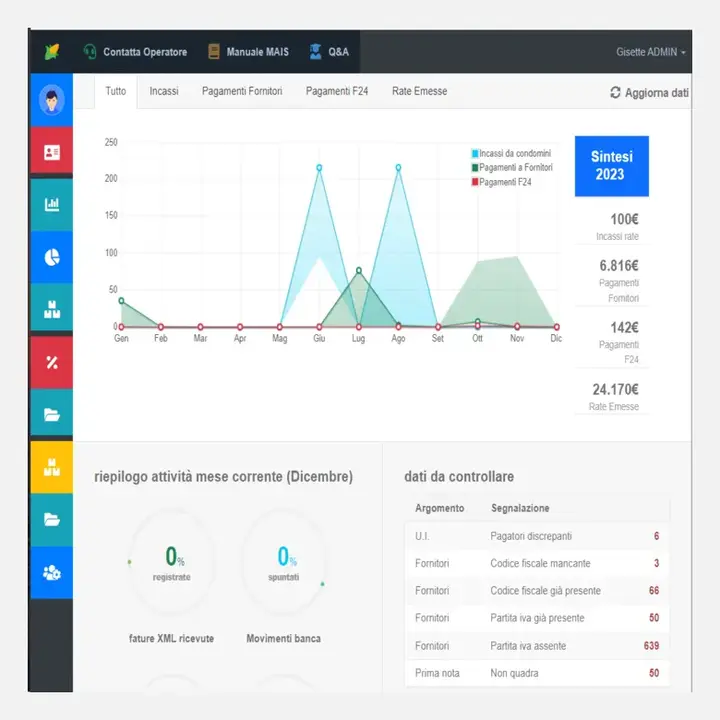Open the bar chart sidebar icon

pos(51,204)
